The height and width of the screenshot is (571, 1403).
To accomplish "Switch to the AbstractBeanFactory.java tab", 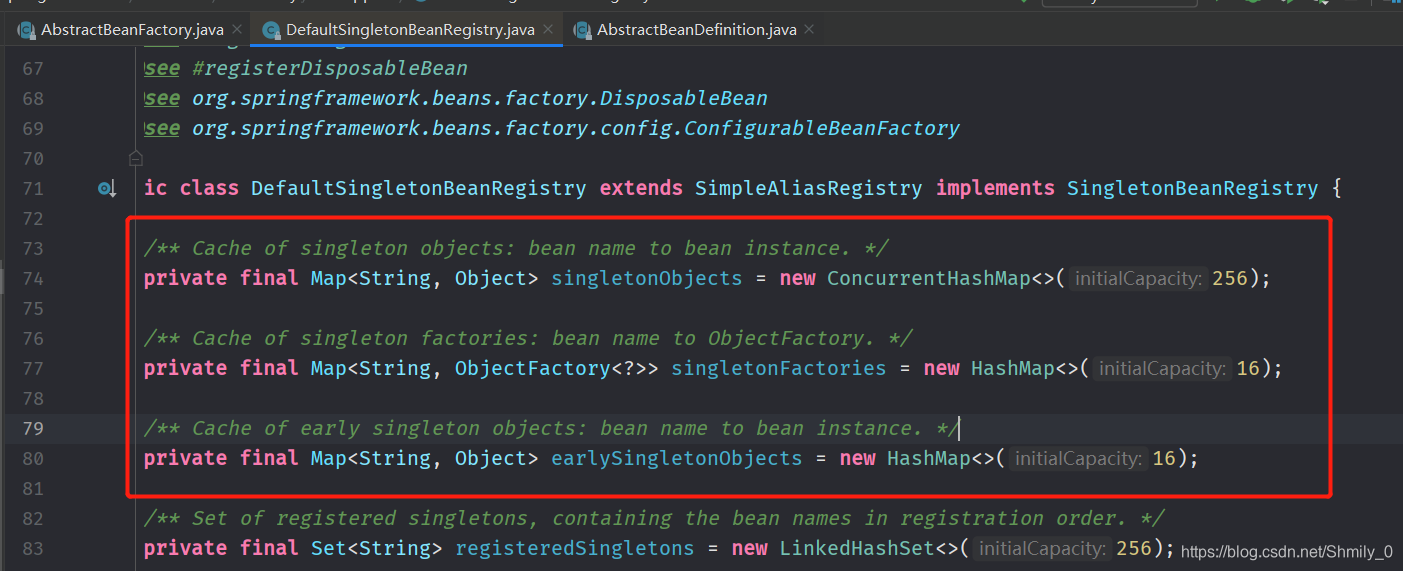I will coord(131,30).
